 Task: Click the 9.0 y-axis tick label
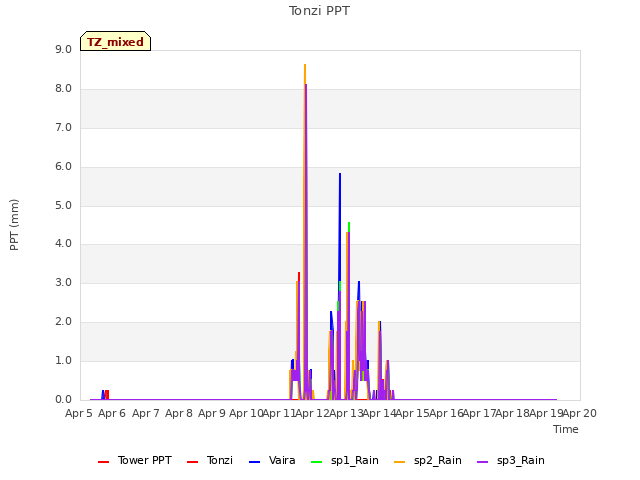[63, 49]
